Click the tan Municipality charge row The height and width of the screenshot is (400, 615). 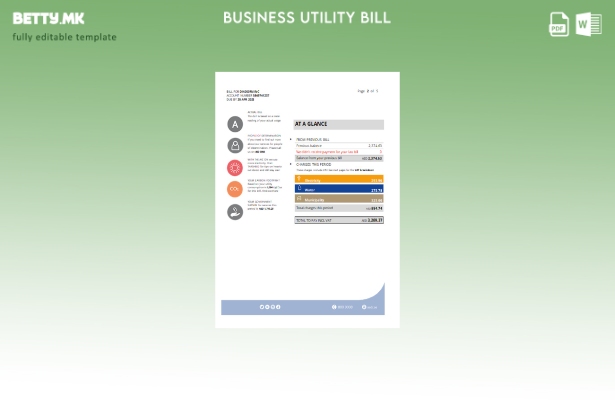point(339,199)
